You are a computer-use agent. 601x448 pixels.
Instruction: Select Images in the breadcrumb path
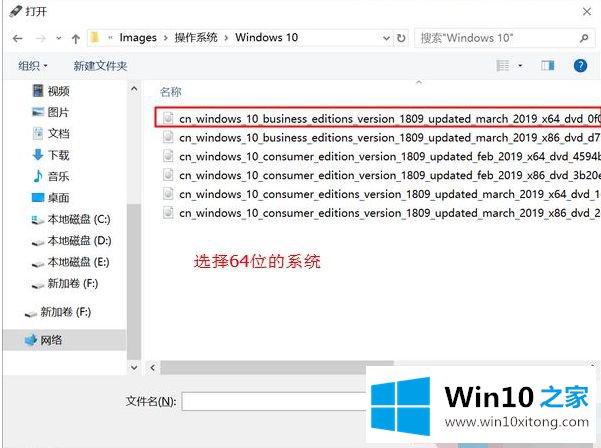coord(138,38)
